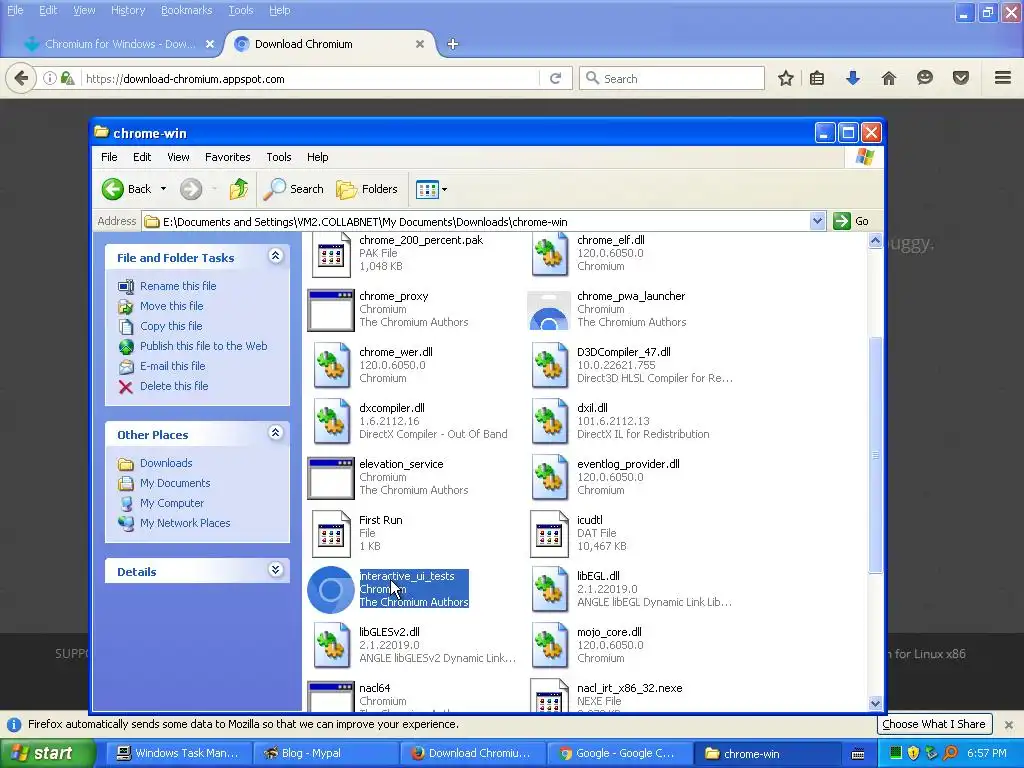Select the dxcompiler.dll file icon
Viewport: 1024px width, 768px height.
[331, 422]
